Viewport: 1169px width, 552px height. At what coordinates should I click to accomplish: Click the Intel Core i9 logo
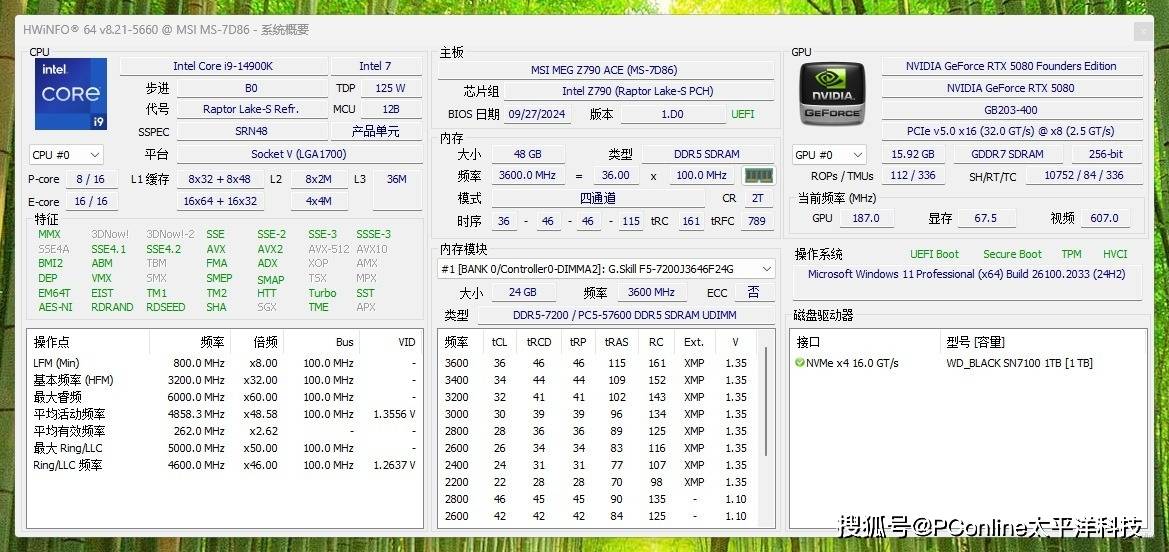point(70,94)
